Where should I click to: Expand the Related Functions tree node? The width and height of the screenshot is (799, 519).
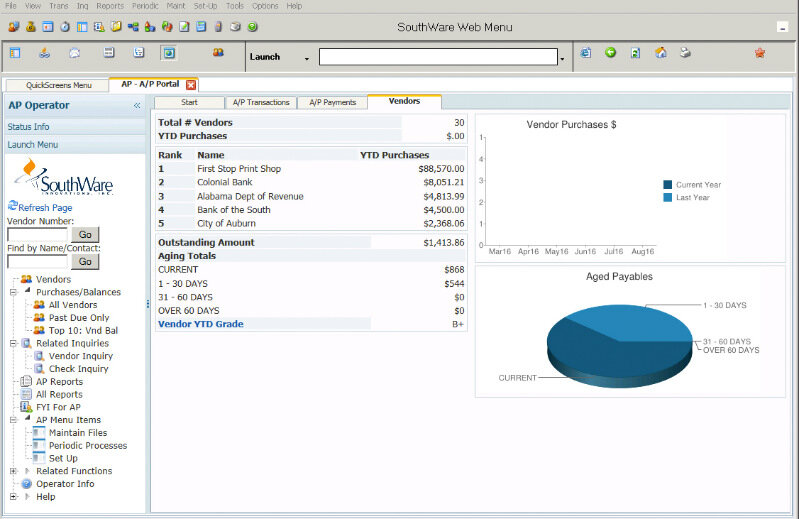pos(14,471)
